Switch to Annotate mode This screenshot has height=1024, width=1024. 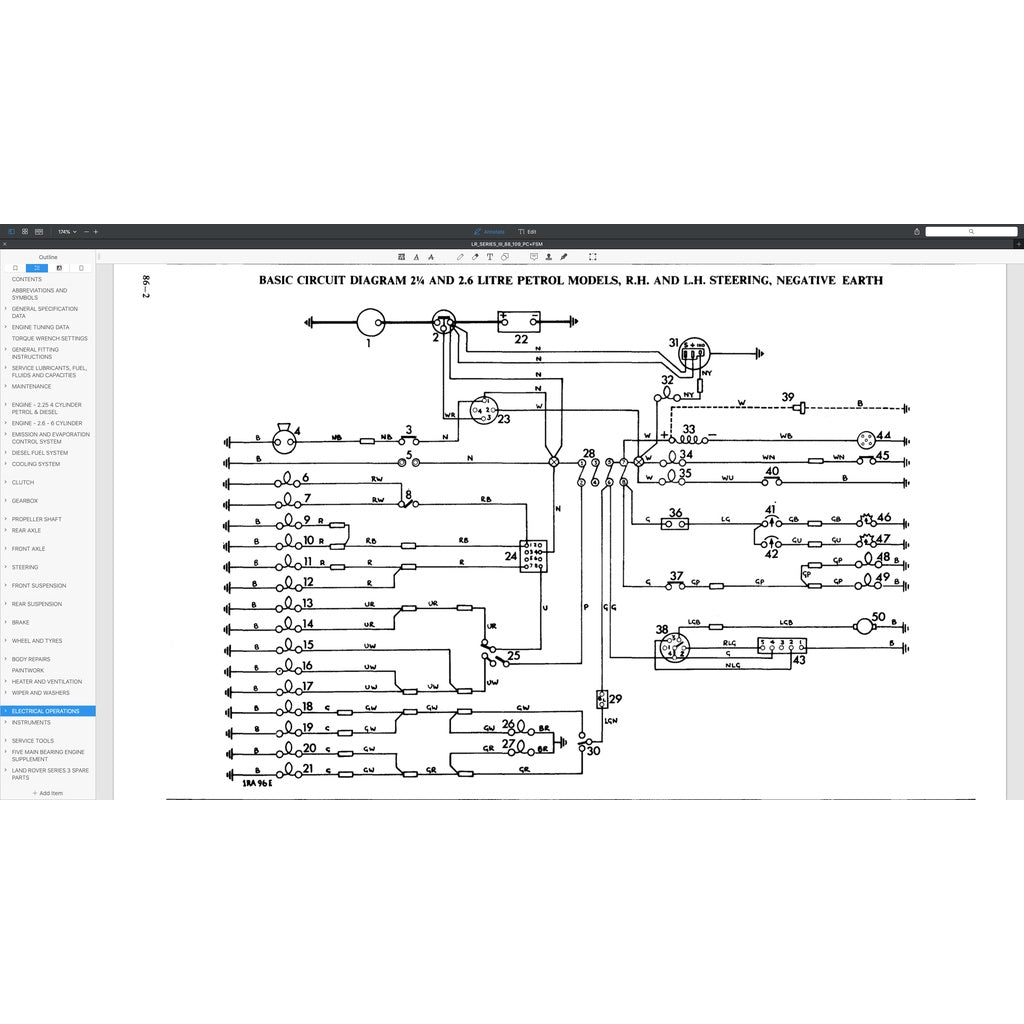[x=490, y=231]
